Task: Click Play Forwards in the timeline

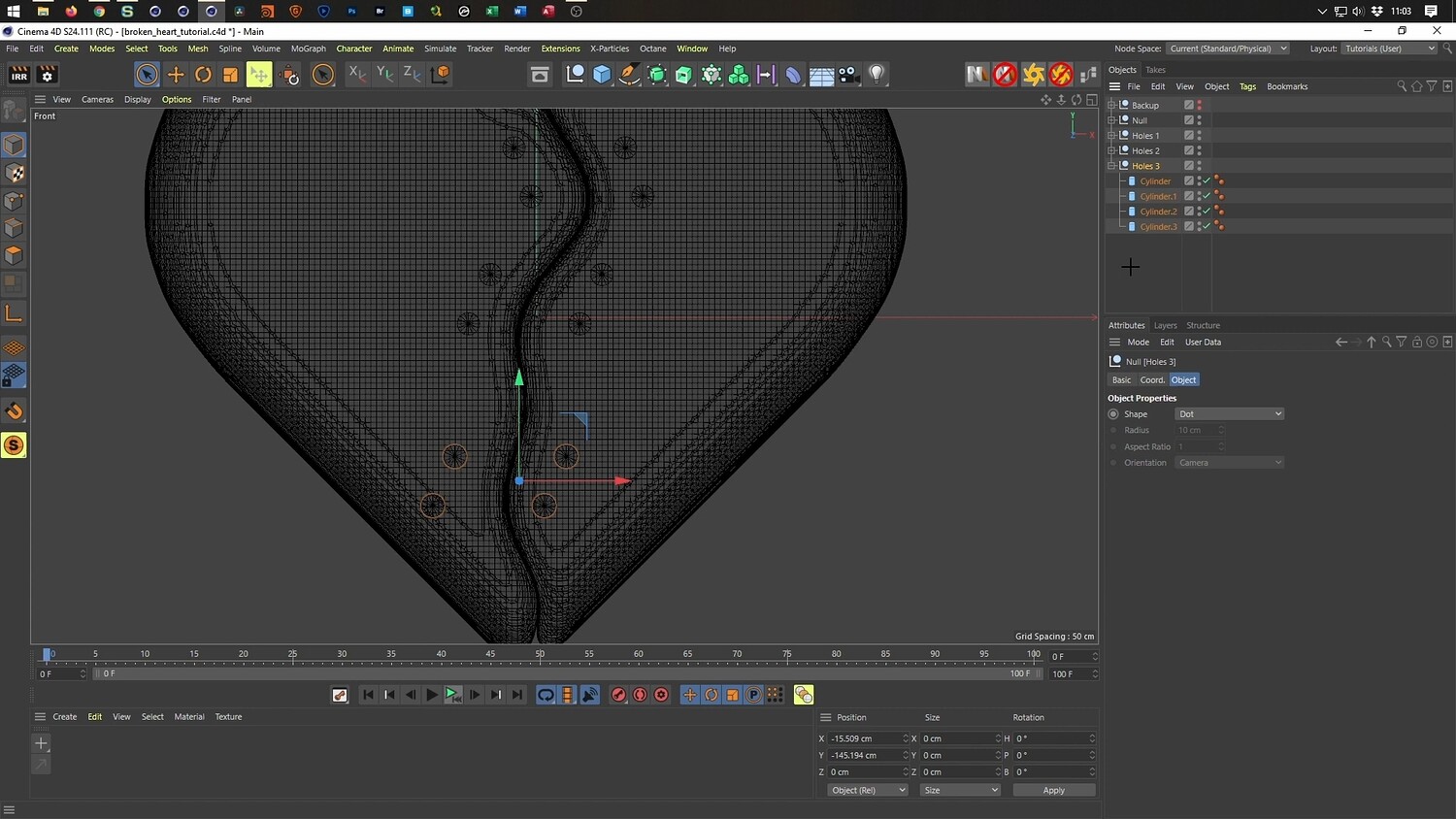Action: [432, 695]
